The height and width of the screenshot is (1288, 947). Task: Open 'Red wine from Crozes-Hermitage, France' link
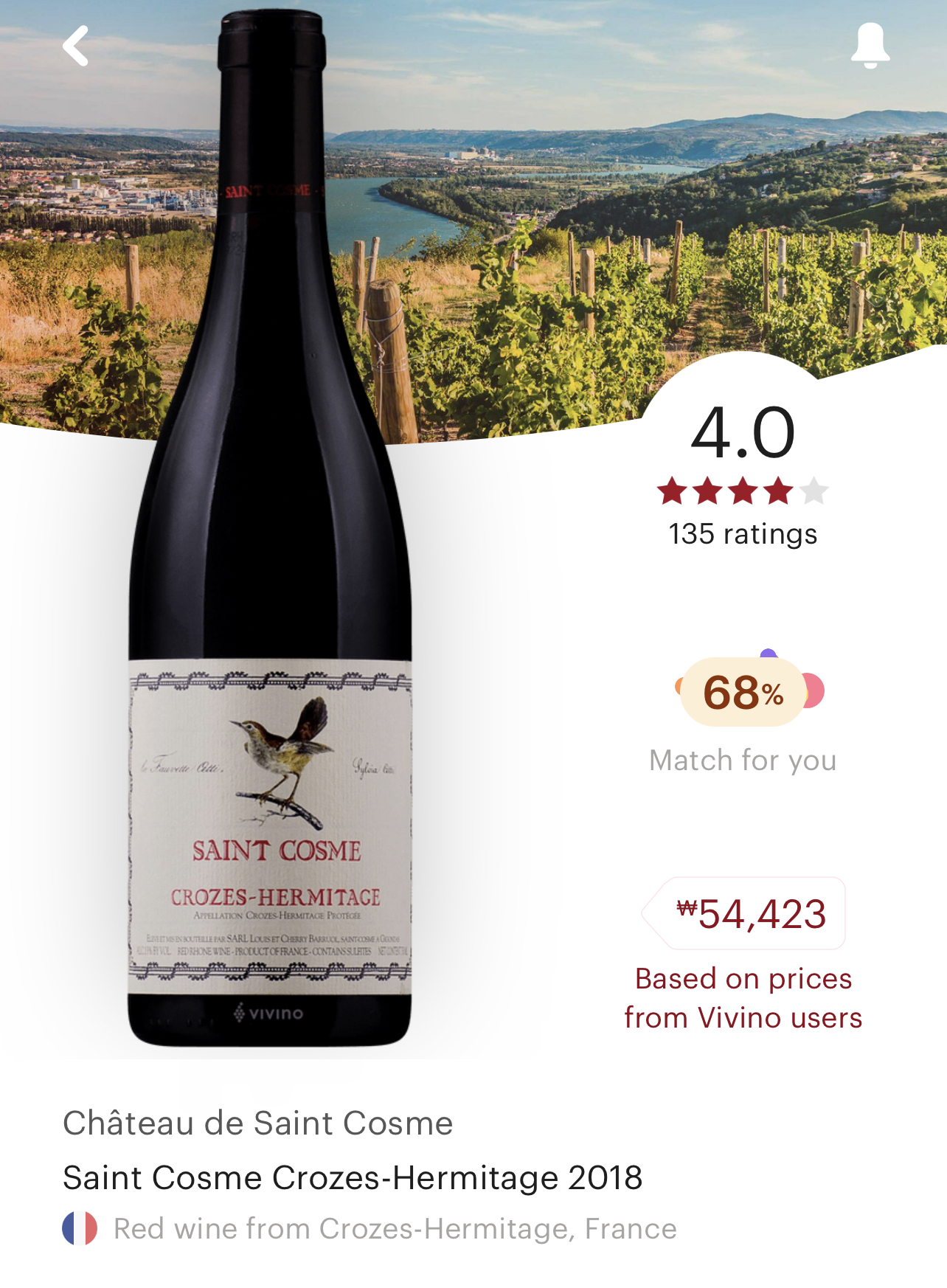[395, 1229]
